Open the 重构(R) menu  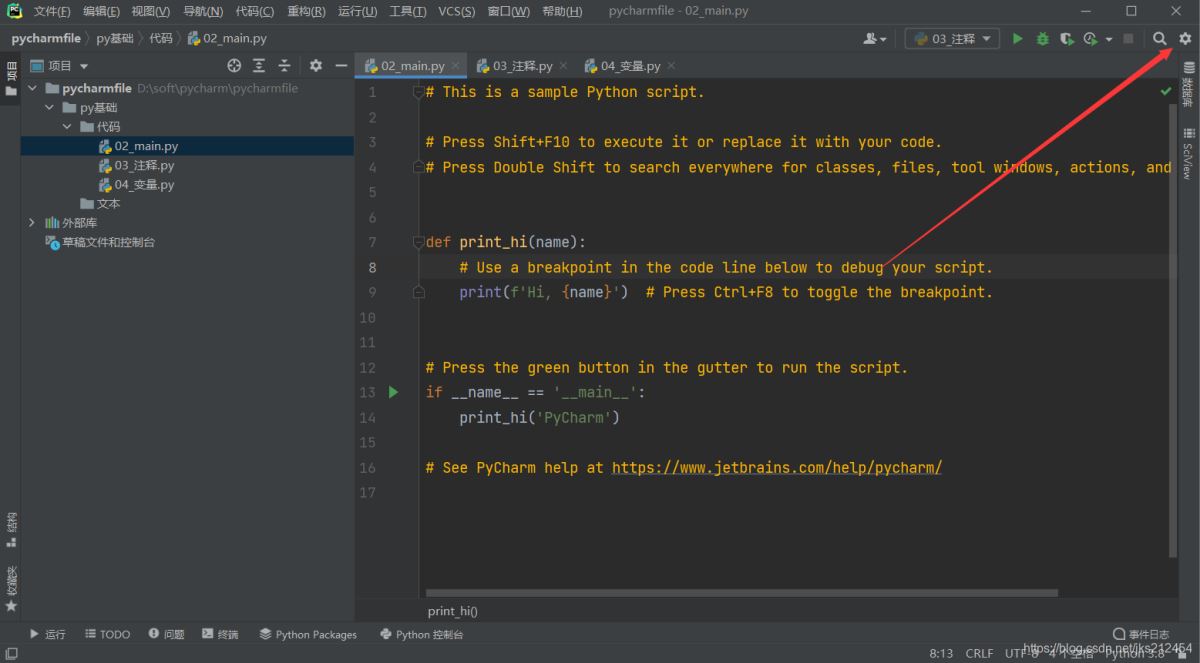tap(306, 11)
